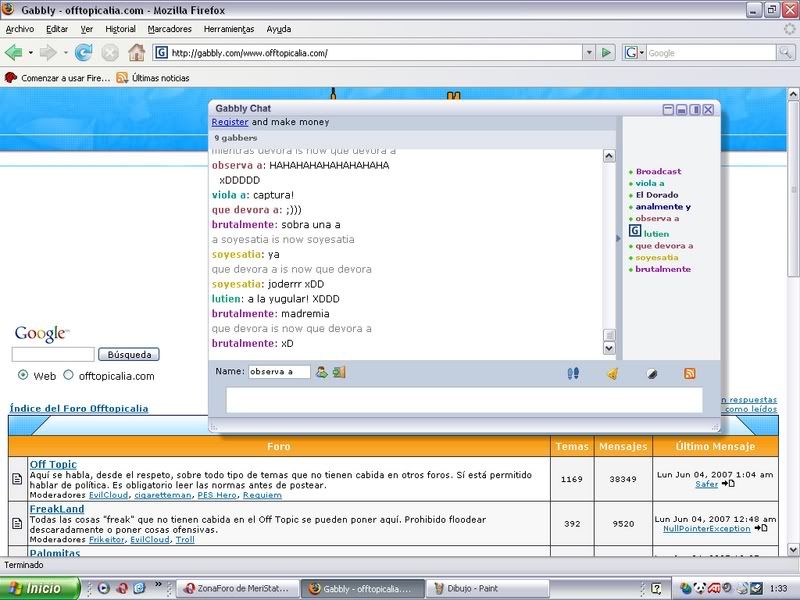This screenshot has height=600, width=800.
Task: Open the back button history dropdown arrow
Action: pyautogui.click(x=31, y=52)
